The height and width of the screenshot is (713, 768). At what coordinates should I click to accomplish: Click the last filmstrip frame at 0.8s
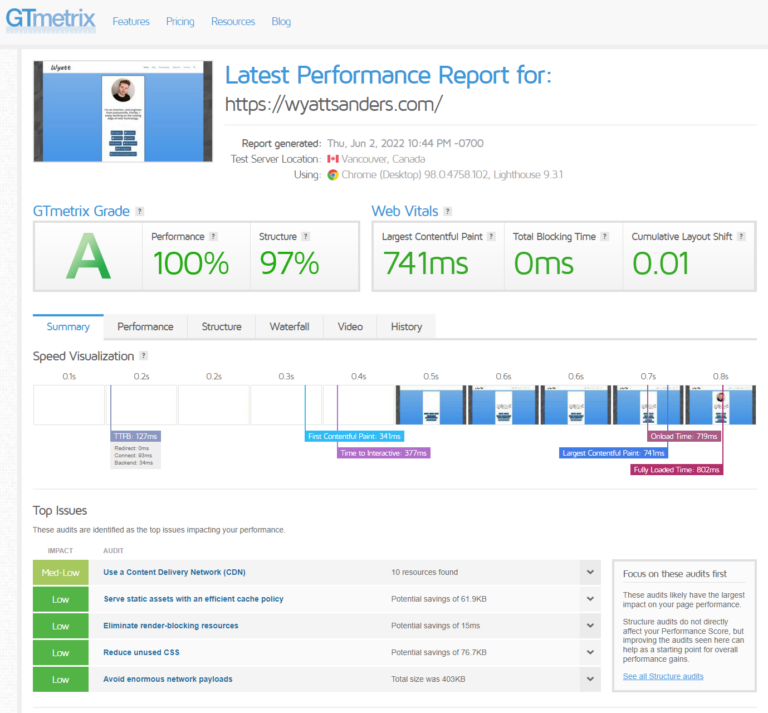(720, 405)
